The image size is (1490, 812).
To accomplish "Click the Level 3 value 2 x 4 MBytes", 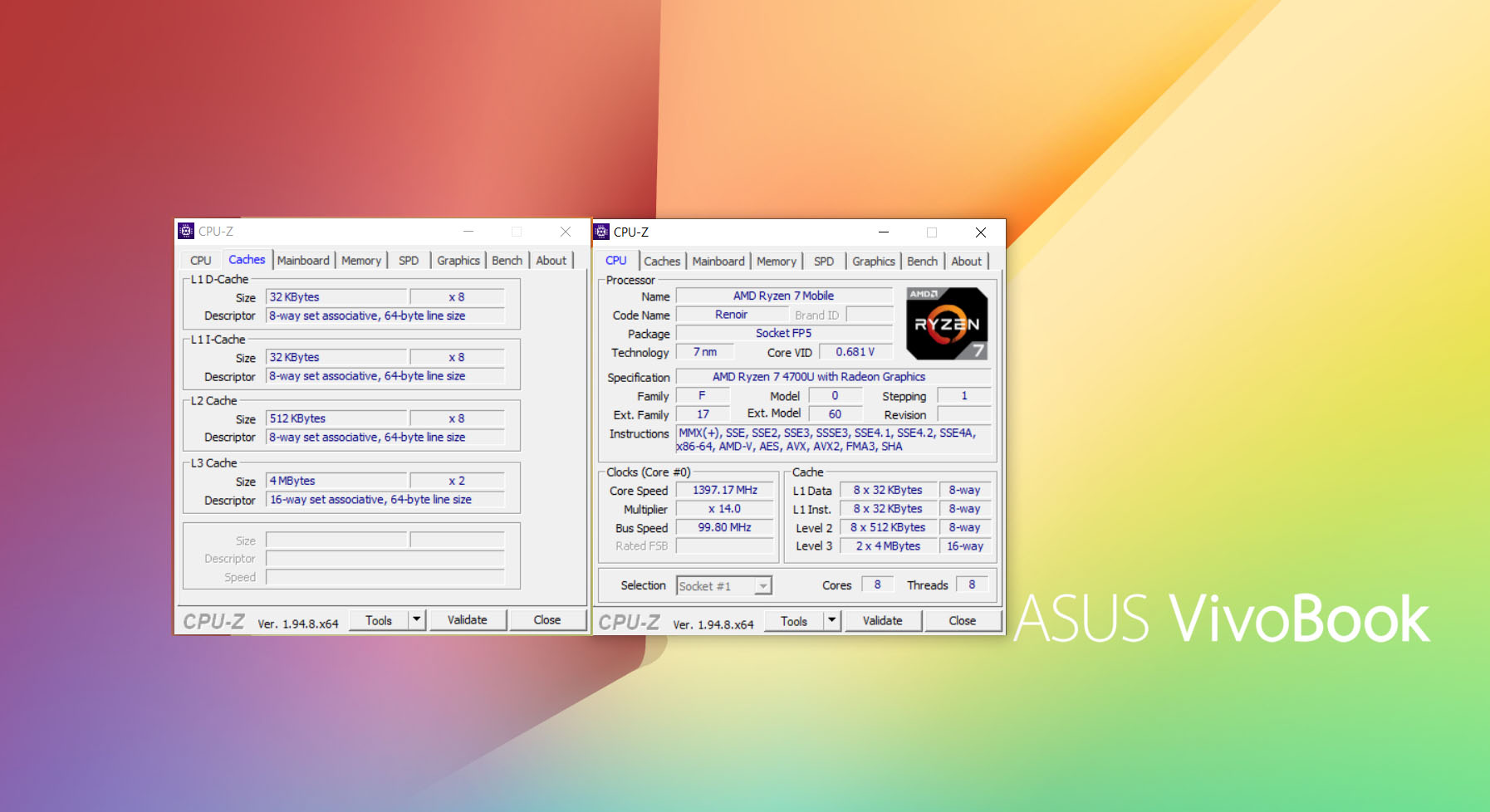I will click(888, 546).
